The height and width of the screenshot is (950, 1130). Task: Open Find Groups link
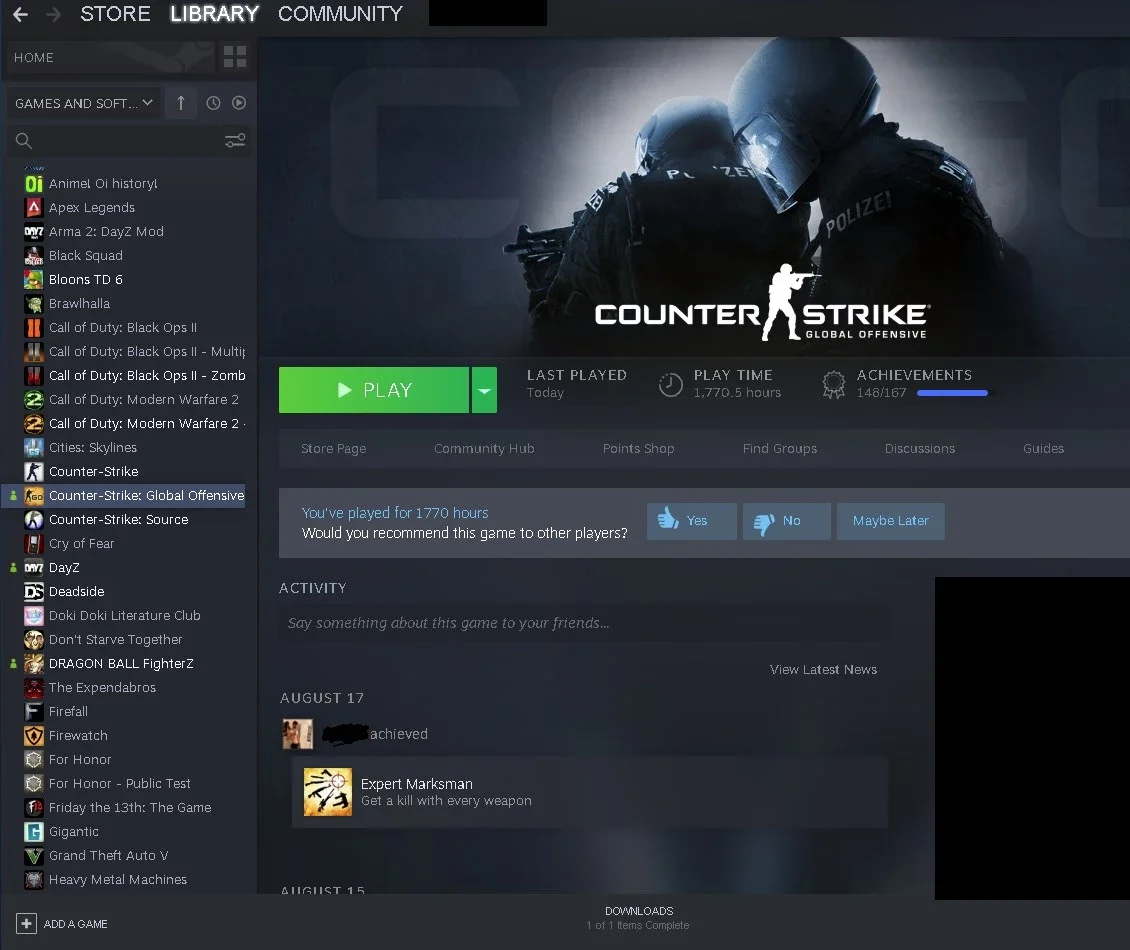coord(780,448)
